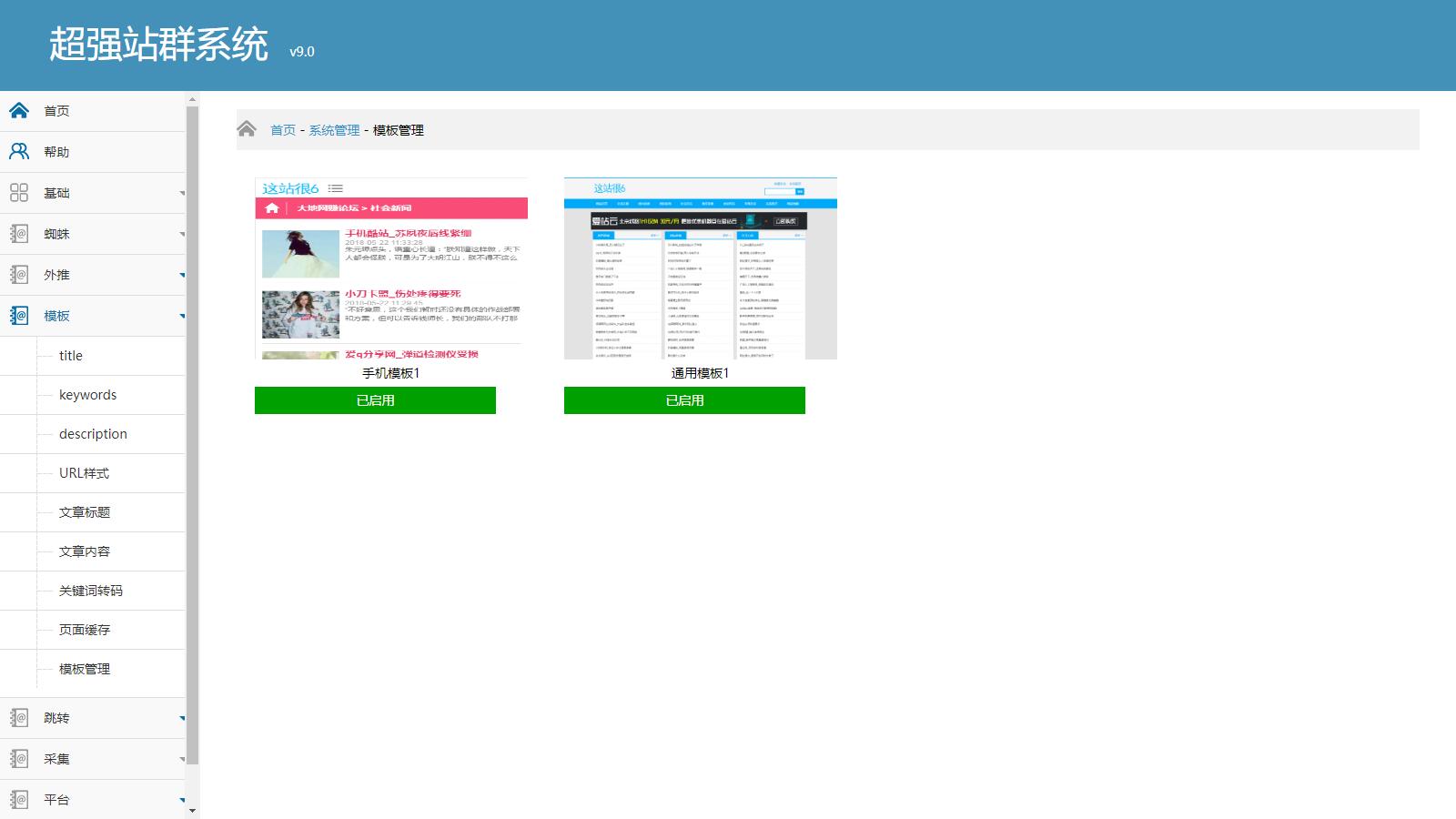Open the 手机模板1 preview thumbnail
Image resolution: width=1456 pixels, height=819 pixels.
[x=391, y=268]
